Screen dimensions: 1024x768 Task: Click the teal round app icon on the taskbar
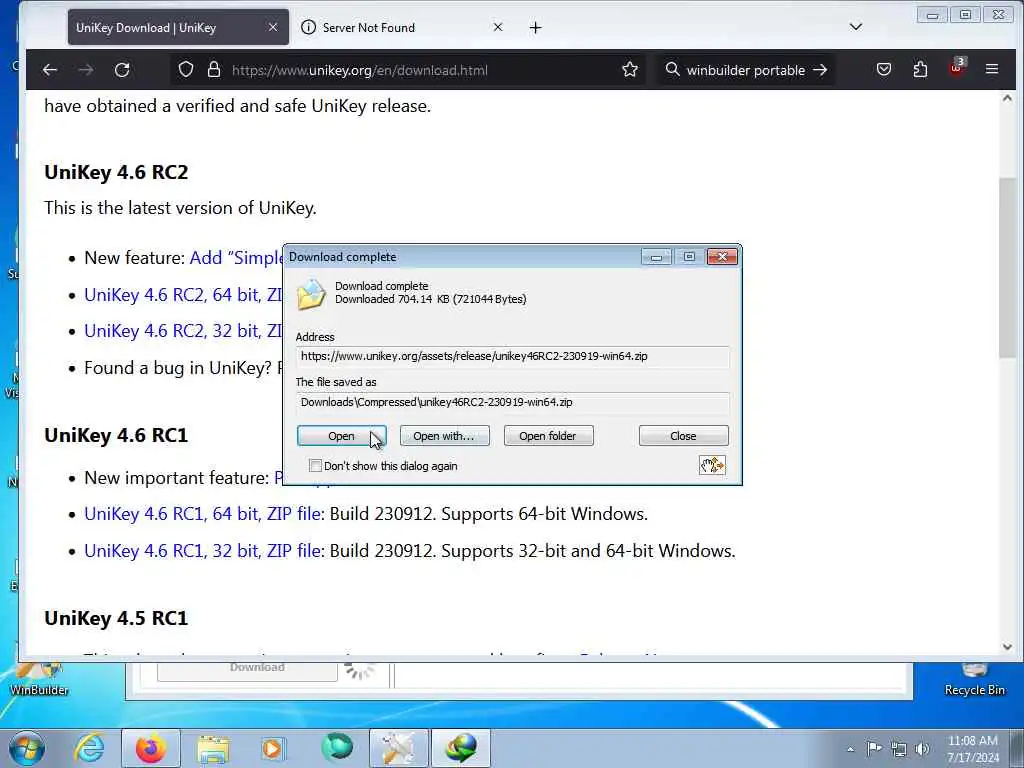pyautogui.click(x=337, y=747)
